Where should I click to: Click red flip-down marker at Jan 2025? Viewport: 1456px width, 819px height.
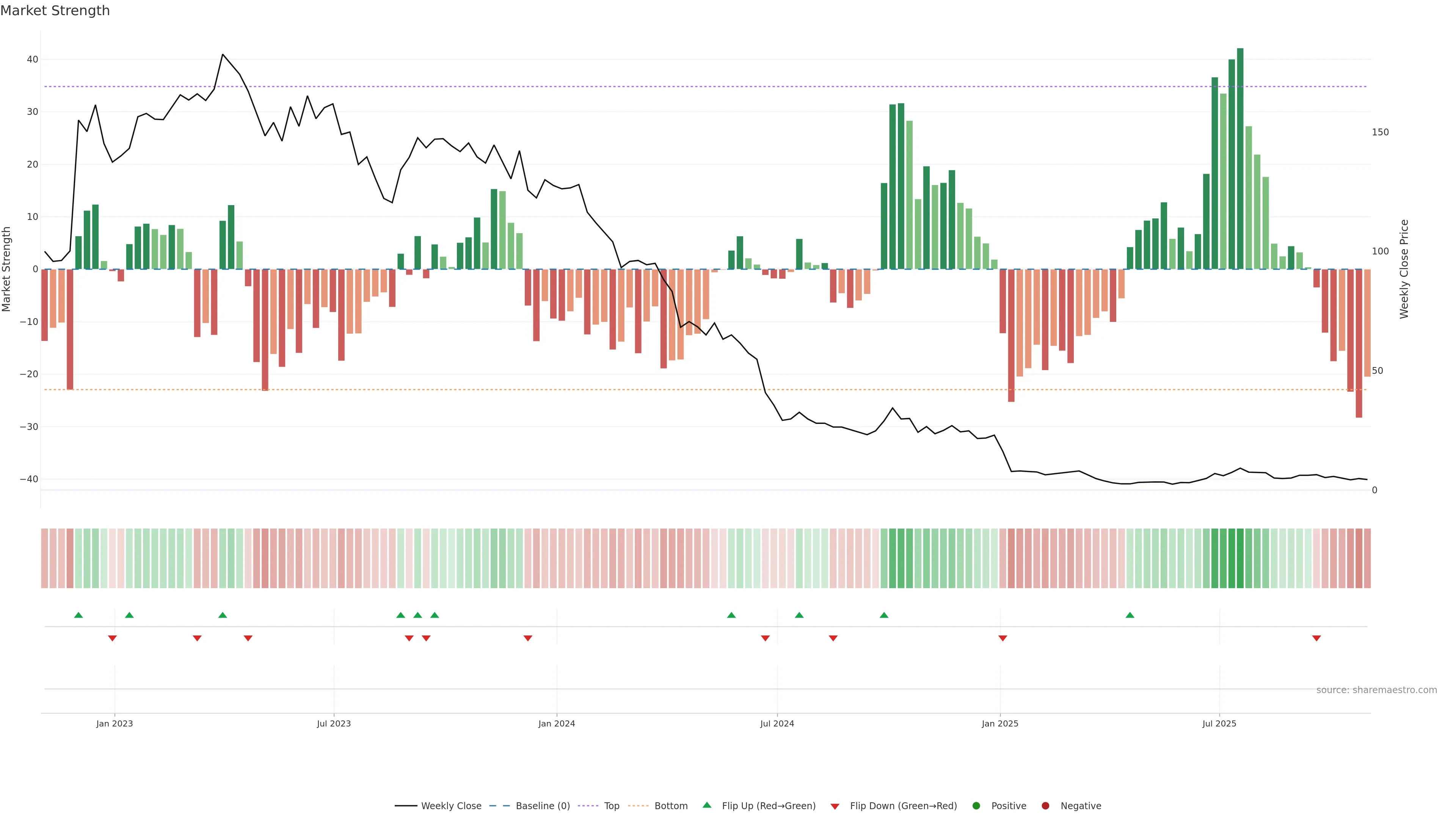1003,638
